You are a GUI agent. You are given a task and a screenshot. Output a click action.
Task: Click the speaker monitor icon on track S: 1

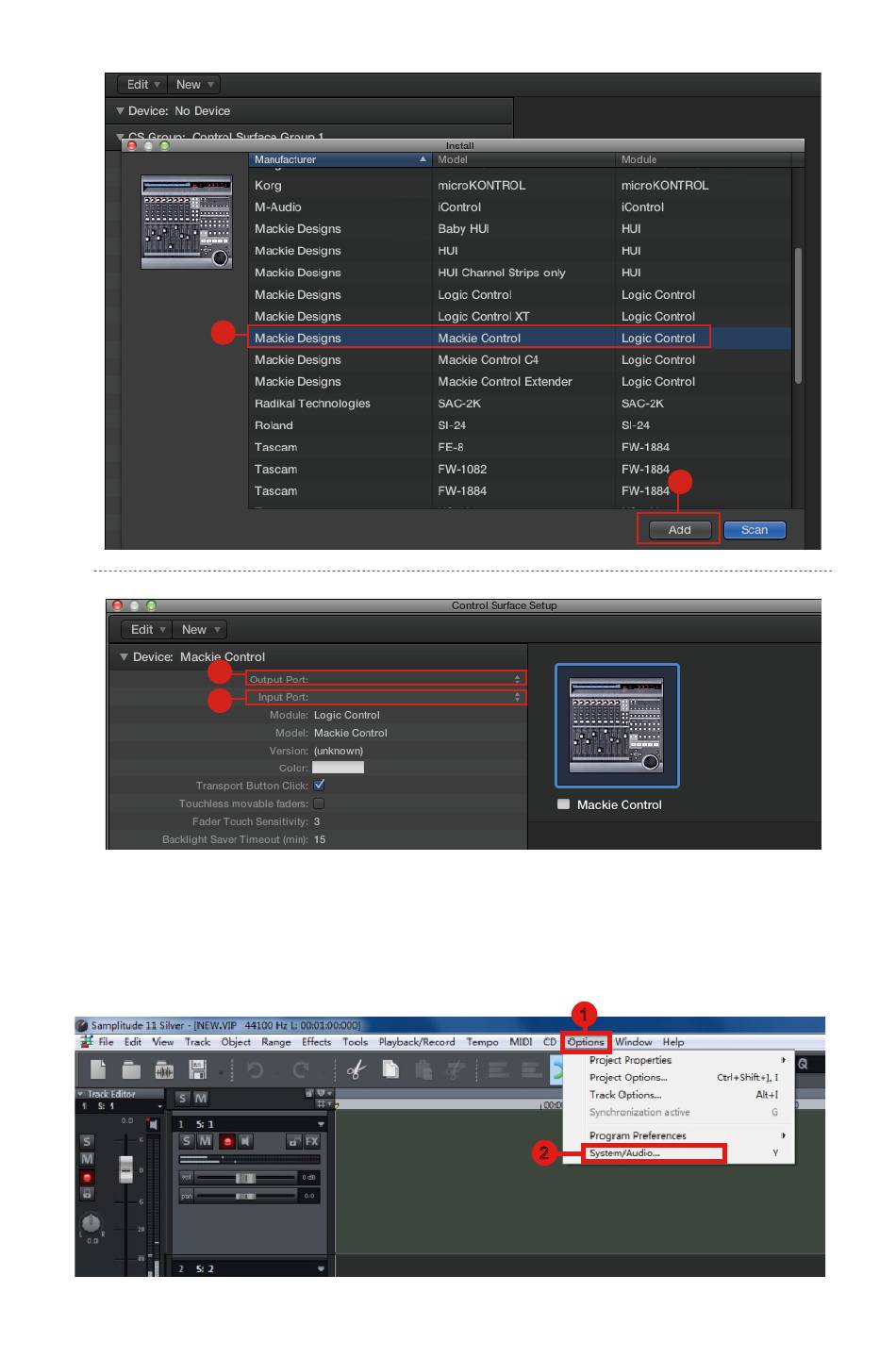click(245, 1141)
